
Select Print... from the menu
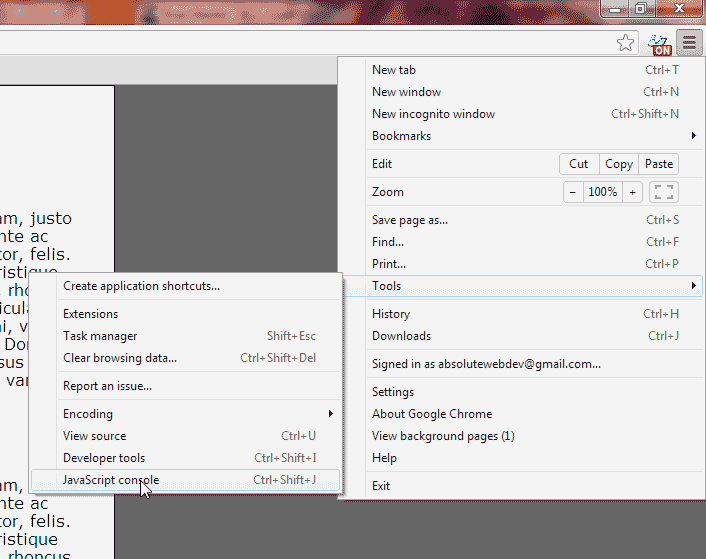pos(534,264)
